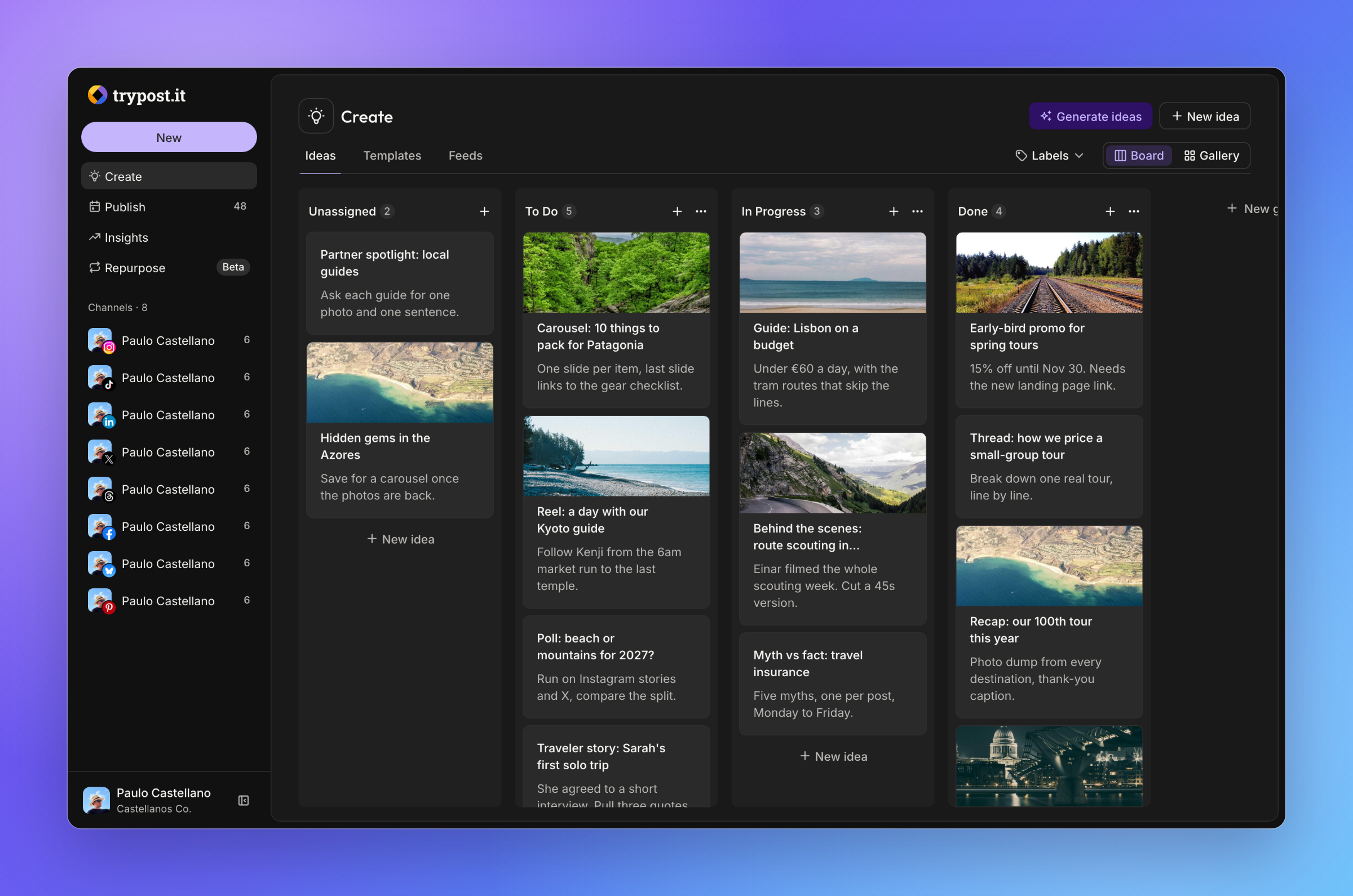Click the Create lightbulb header icon
This screenshot has width=1353, height=896.
click(x=316, y=117)
